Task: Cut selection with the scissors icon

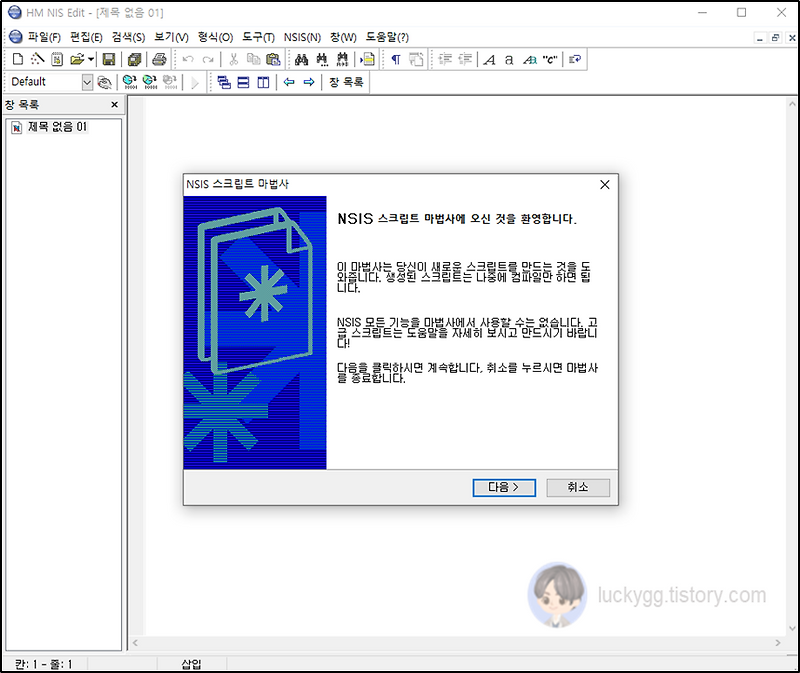Action: click(x=234, y=59)
